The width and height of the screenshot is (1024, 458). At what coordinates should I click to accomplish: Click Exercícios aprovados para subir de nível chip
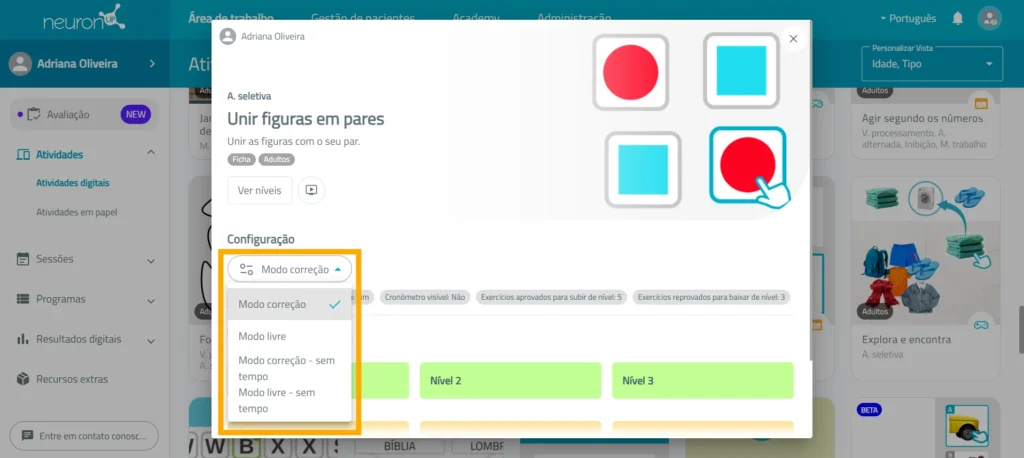552,297
